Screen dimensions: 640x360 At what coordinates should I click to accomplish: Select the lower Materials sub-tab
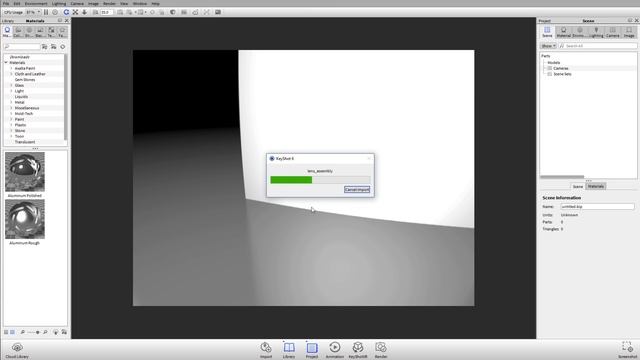click(596, 187)
